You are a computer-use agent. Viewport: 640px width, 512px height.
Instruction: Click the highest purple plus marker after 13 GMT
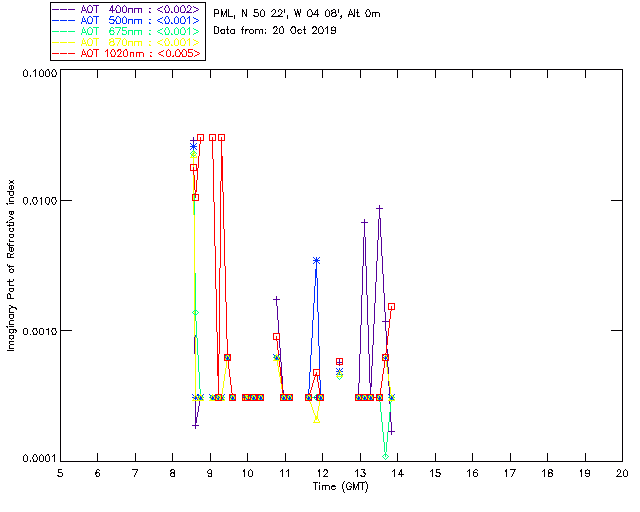click(380, 209)
